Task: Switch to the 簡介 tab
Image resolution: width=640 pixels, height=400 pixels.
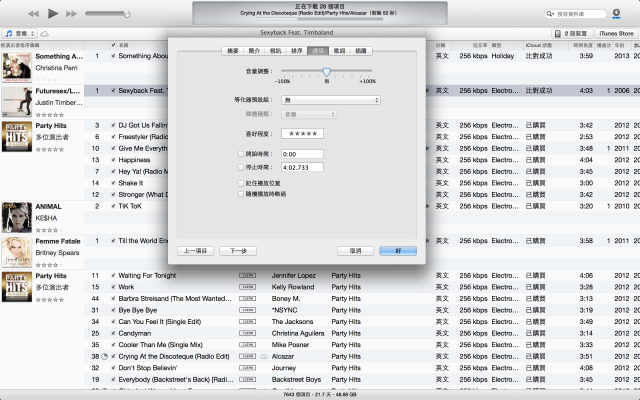Action: pyautogui.click(x=254, y=51)
